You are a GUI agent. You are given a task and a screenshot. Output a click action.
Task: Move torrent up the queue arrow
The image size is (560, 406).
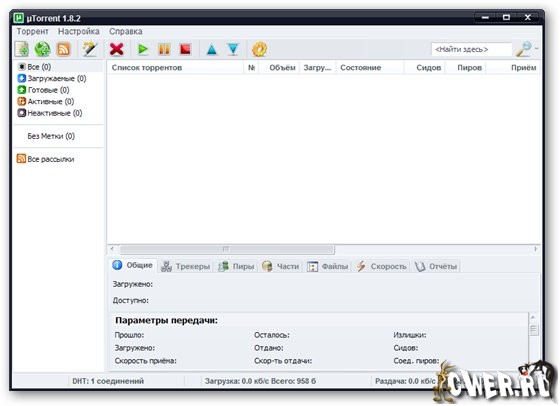coord(212,49)
